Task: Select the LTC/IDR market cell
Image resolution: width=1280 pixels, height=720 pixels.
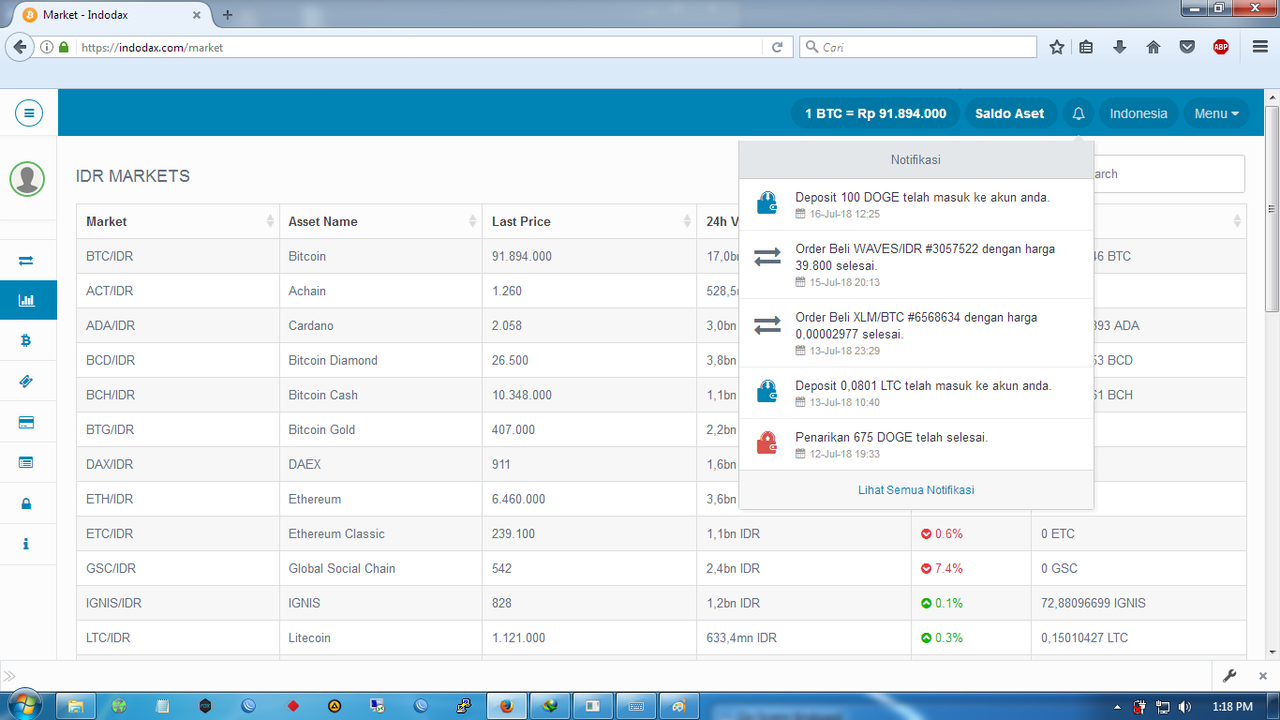Action: coord(178,638)
